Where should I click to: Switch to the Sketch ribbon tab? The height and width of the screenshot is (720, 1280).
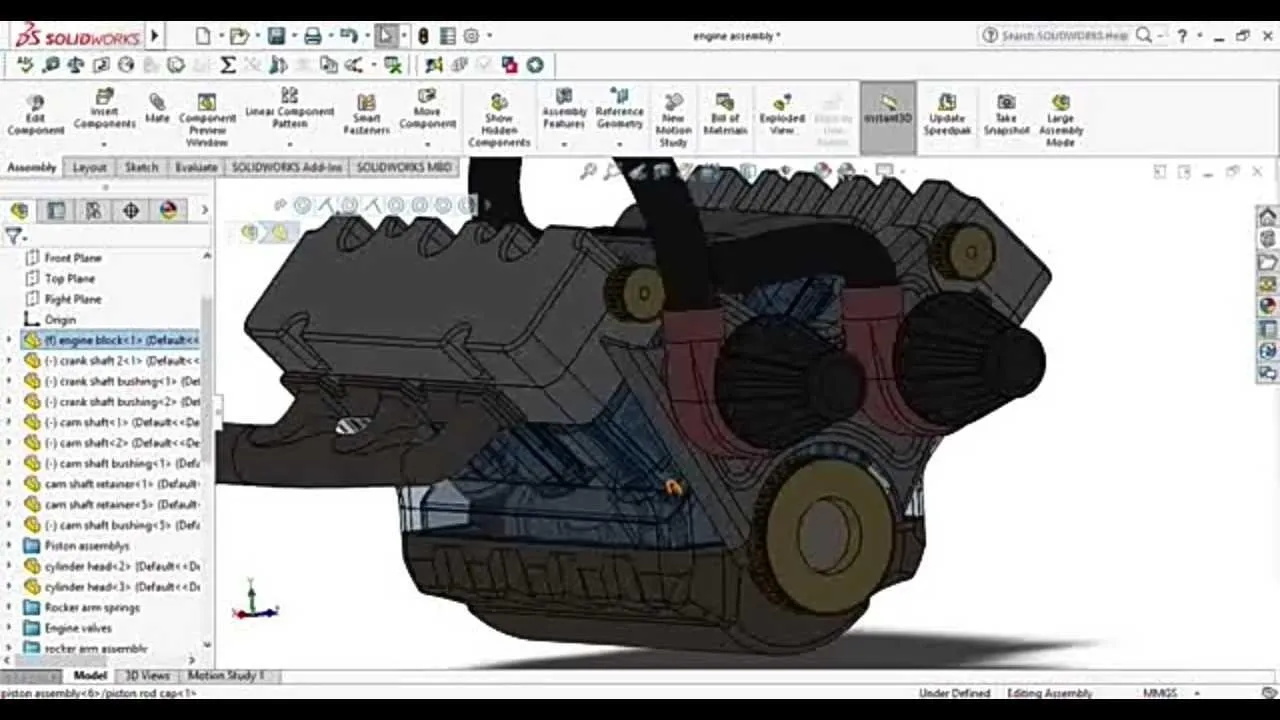tap(141, 167)
